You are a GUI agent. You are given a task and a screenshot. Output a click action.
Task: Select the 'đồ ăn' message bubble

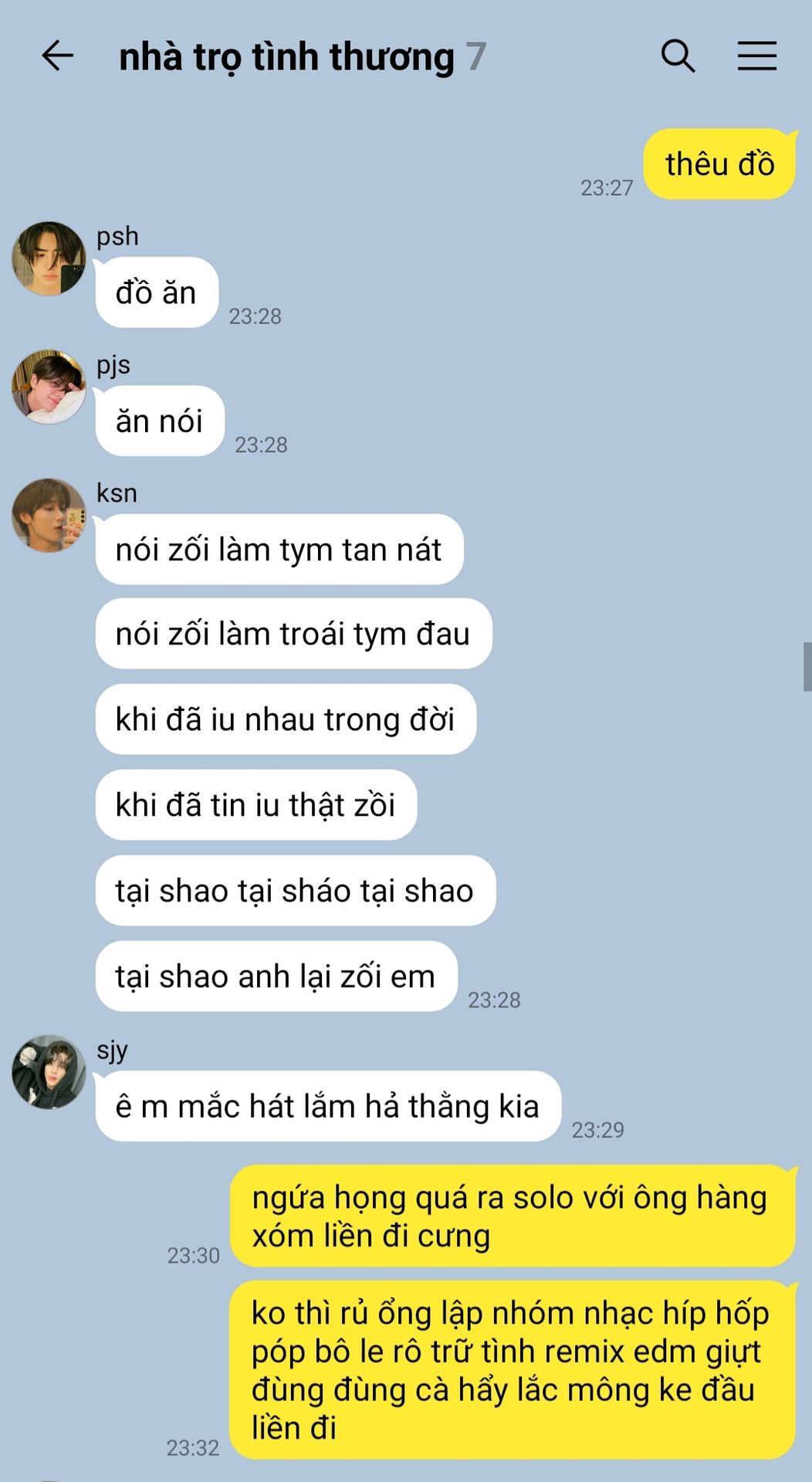pyautogui.click(x=157, y=293)
